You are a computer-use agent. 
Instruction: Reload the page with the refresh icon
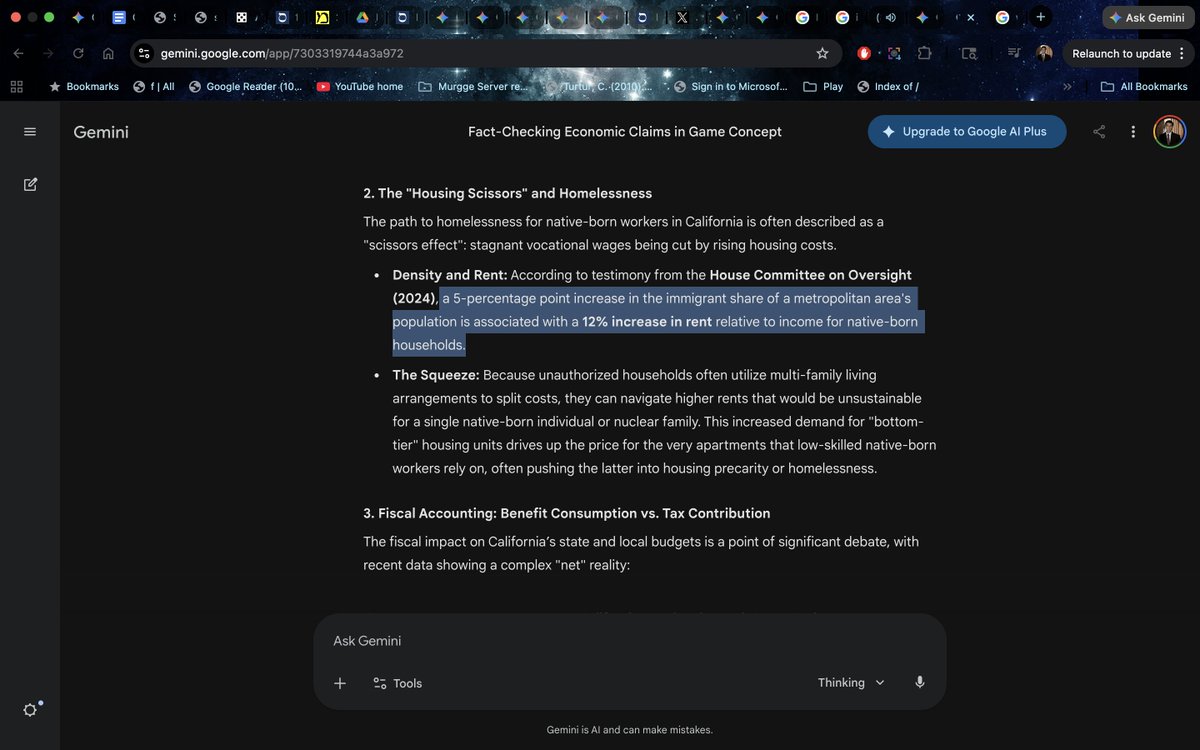(x=78, y=53)
